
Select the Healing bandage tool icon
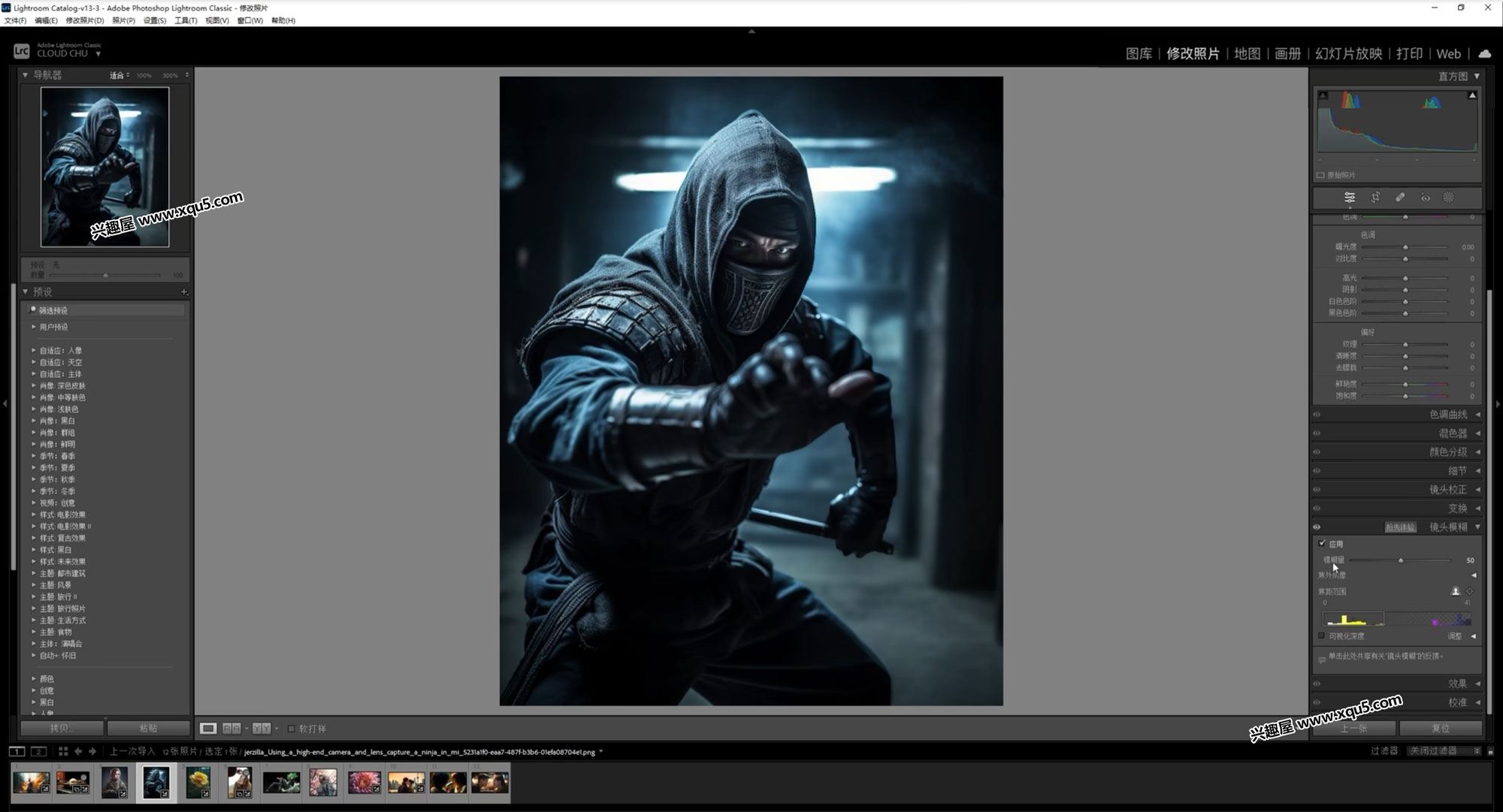pyautogui.click(x=1400, y=198)
